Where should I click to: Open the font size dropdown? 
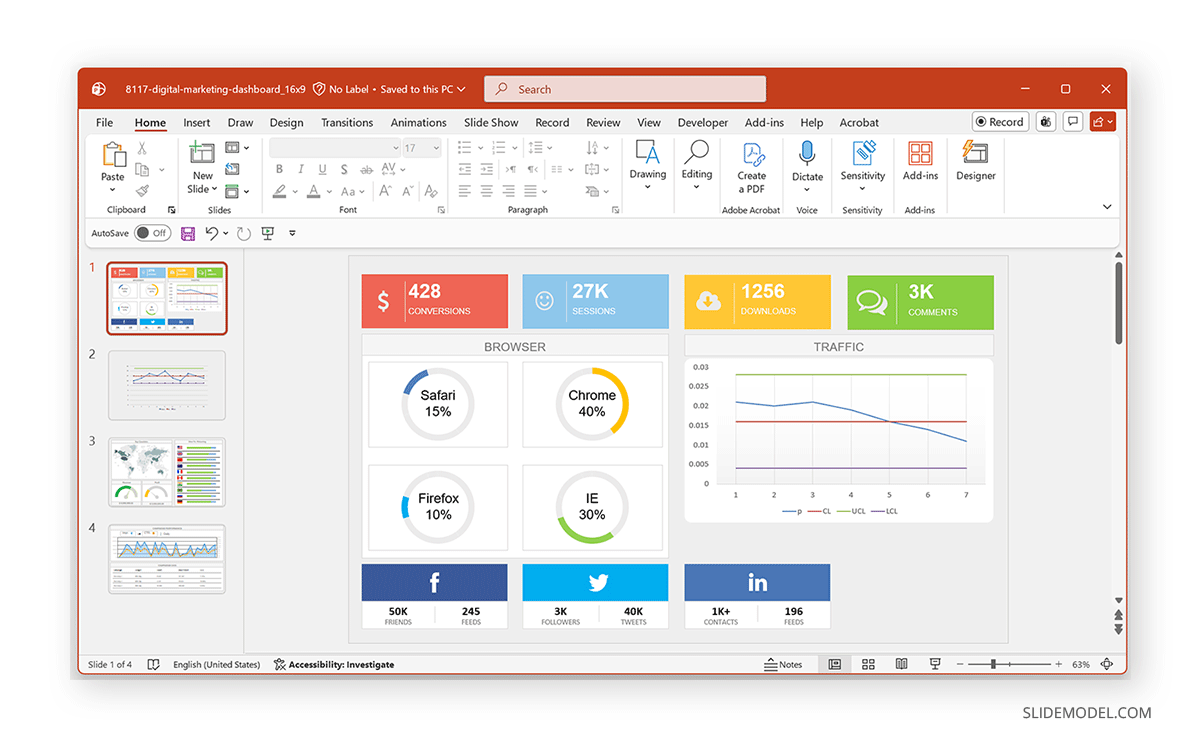436,147
